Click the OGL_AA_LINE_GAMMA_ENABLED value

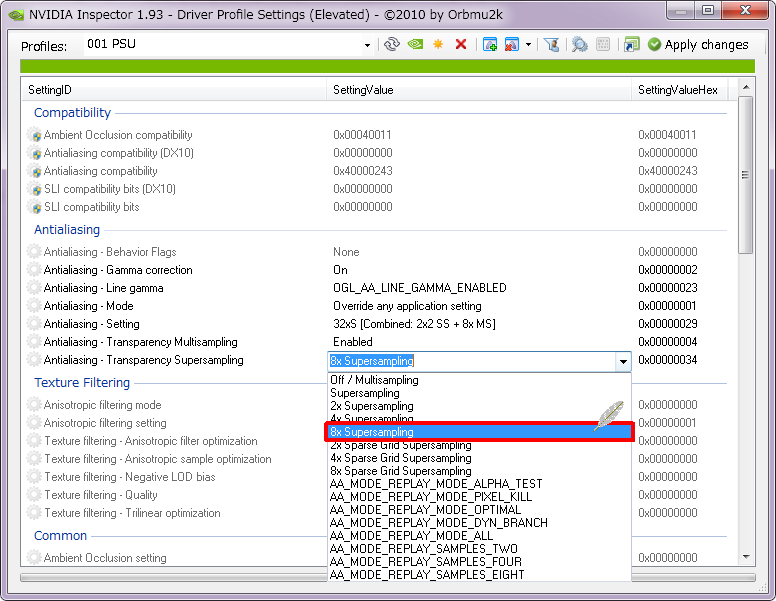[x=420, y=288]
